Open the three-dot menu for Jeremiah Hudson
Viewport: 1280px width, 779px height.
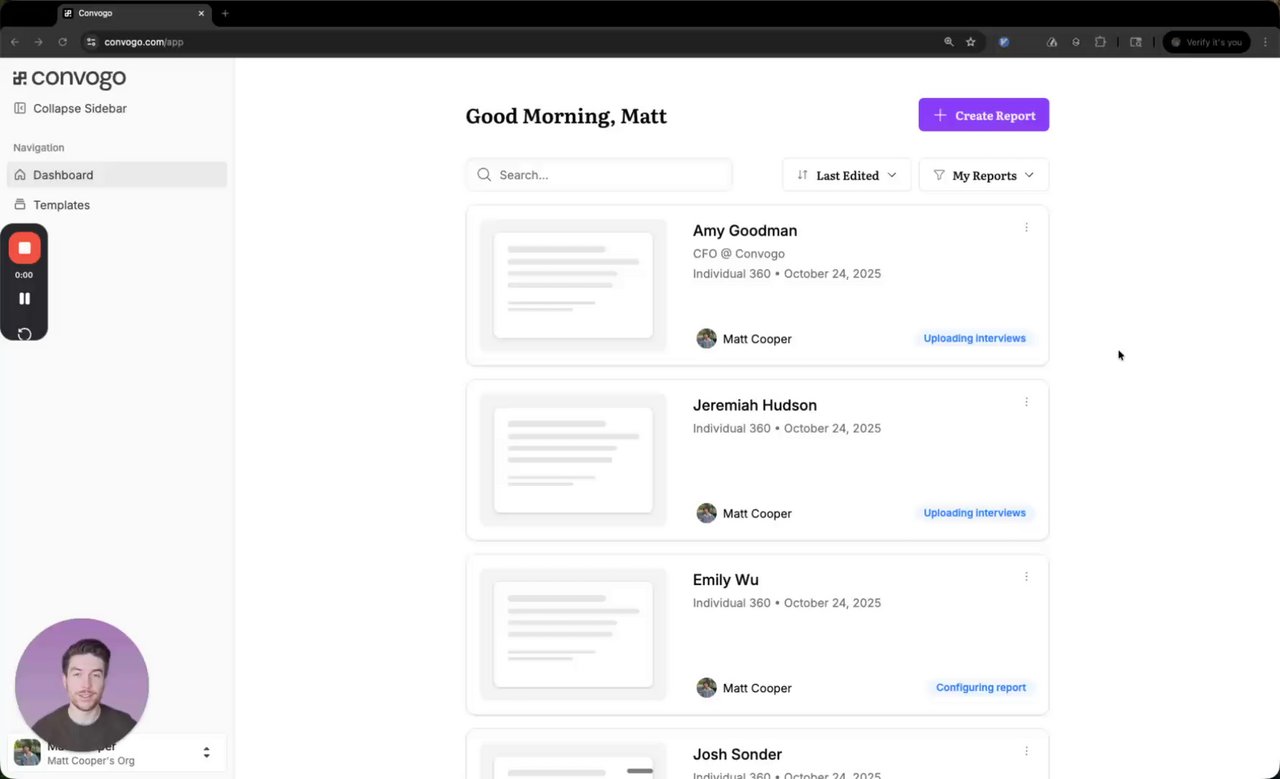(1026, 402)
